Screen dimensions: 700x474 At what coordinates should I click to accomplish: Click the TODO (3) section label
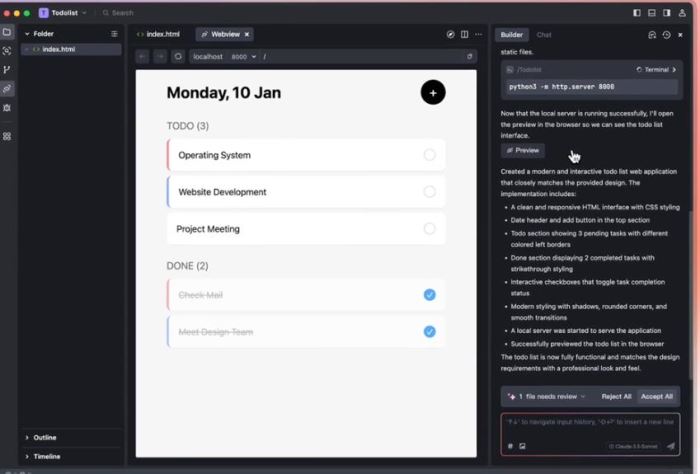pyautogui.click(x=188, y=126)
